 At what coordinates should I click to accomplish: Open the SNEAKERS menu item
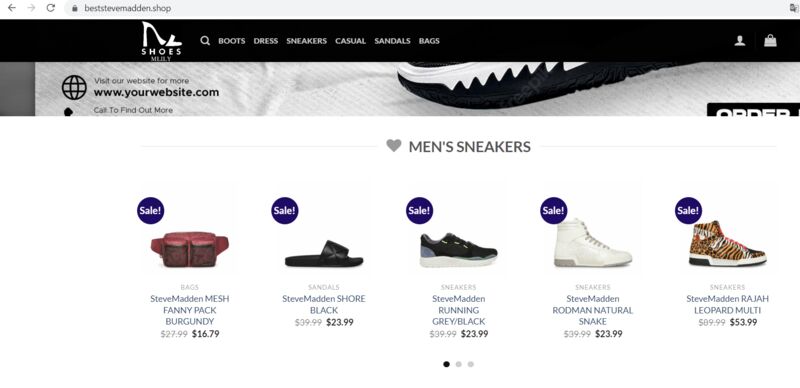[x=307, y=41]
